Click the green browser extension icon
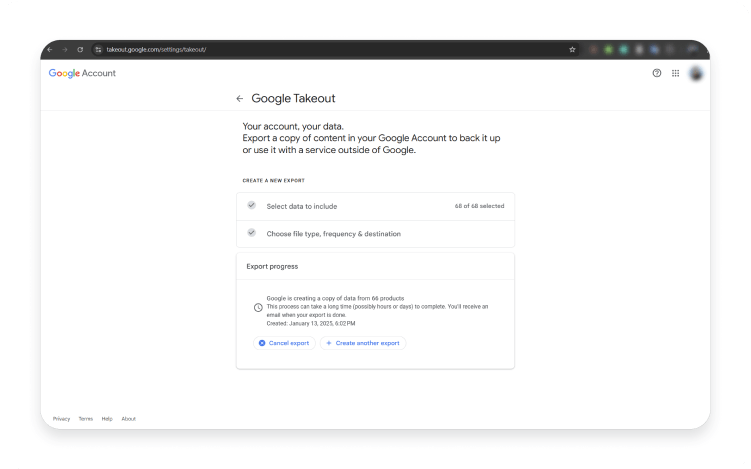 pos(608,49)
